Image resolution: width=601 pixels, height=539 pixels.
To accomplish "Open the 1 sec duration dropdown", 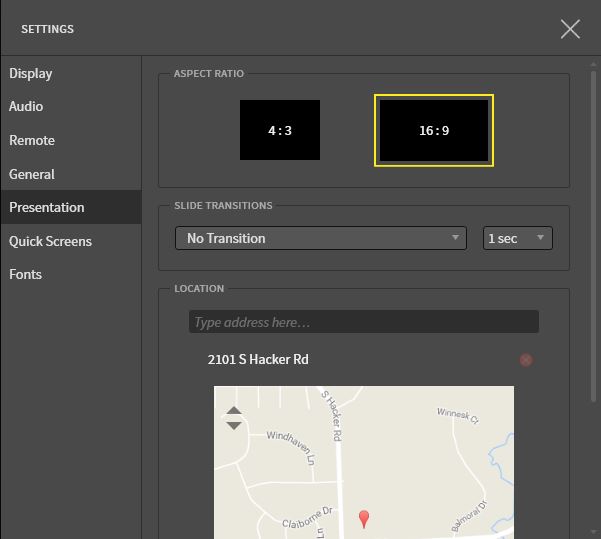I will click(x=517, y=238).
